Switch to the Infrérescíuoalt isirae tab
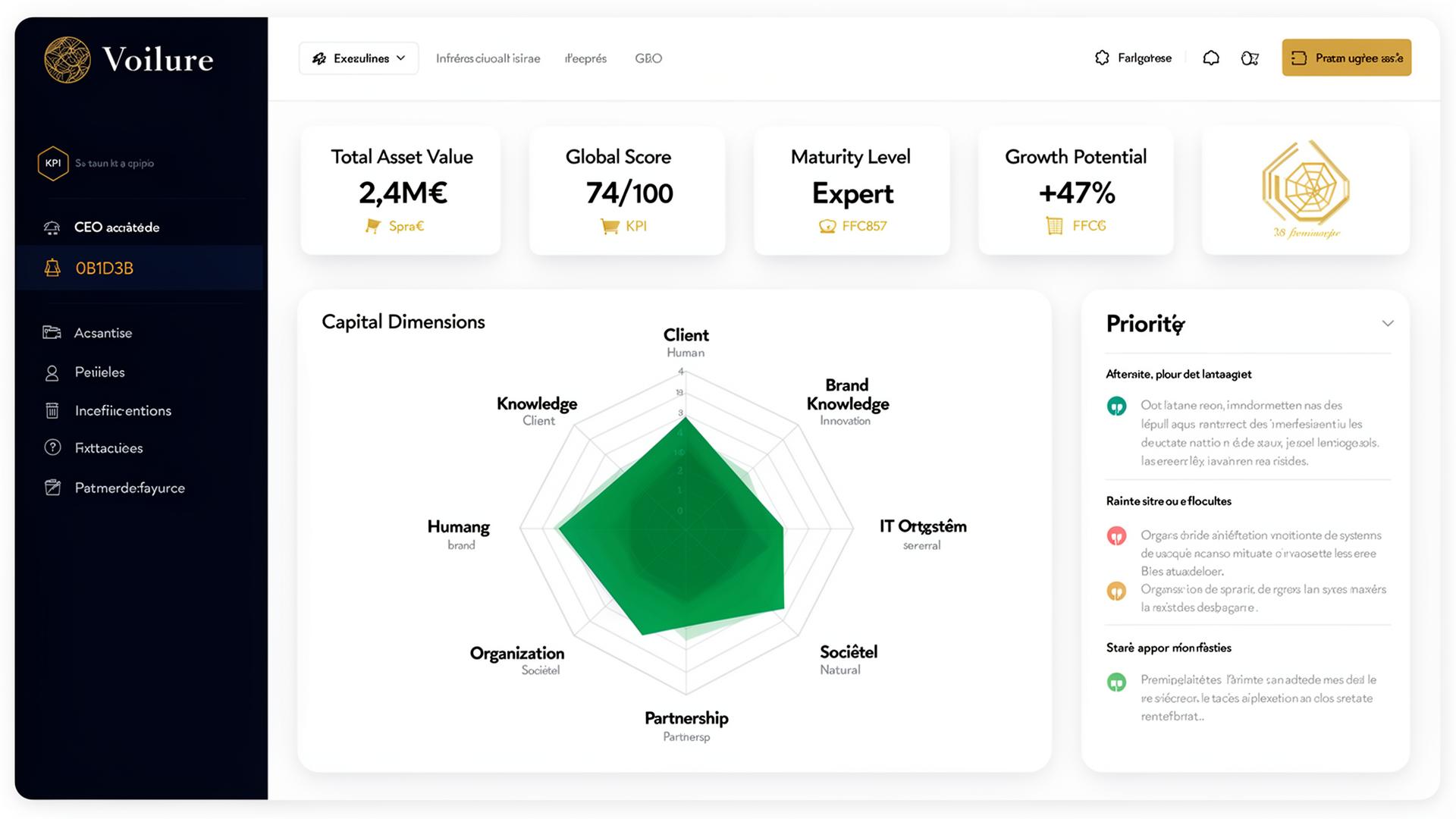The width and height of the screenshot is (1456, 819). point(488,58)
